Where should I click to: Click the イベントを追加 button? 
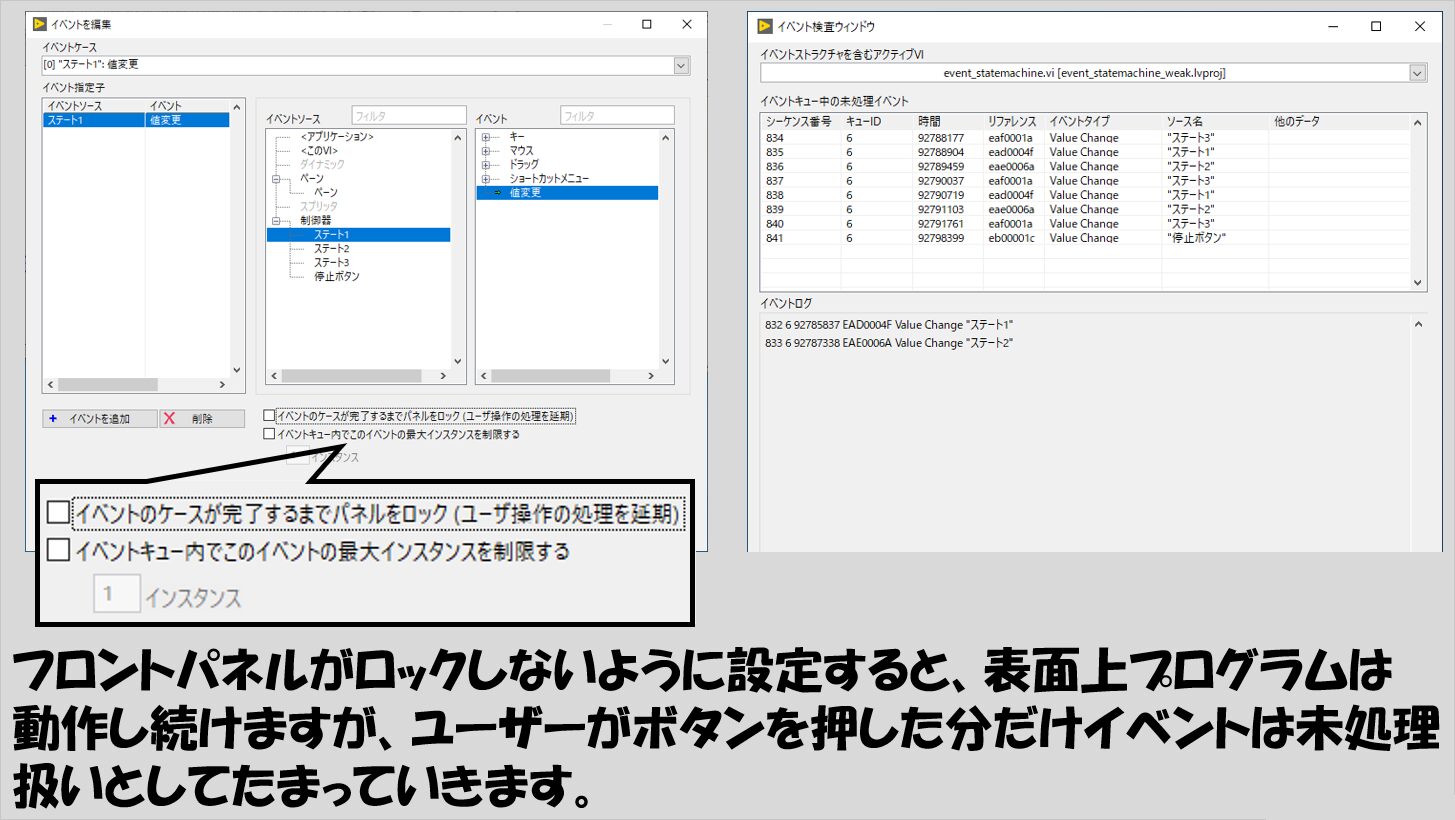[99, 419]
